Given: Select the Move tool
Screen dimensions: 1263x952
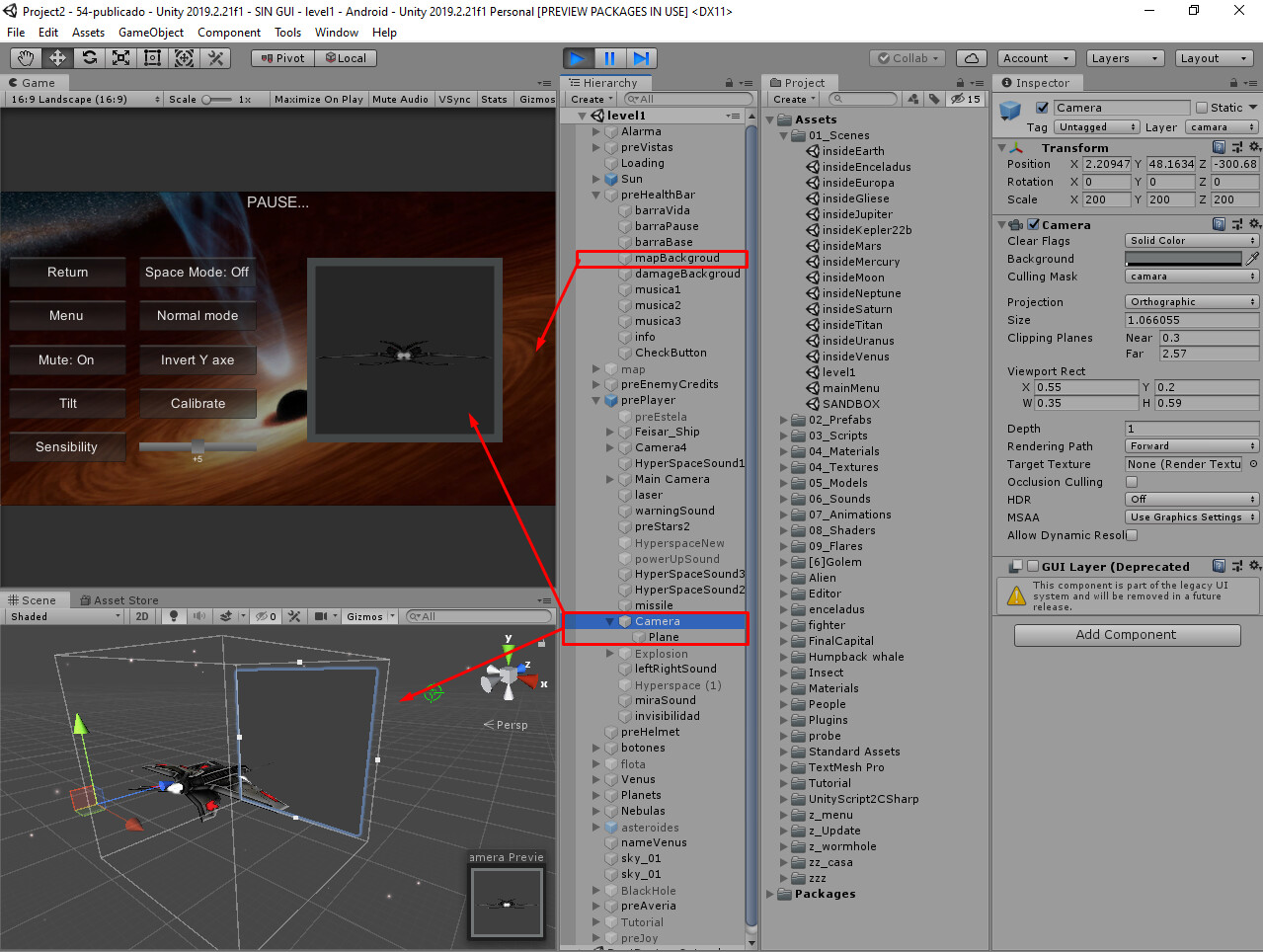Looking at the screenshot, I should (56, 58).
